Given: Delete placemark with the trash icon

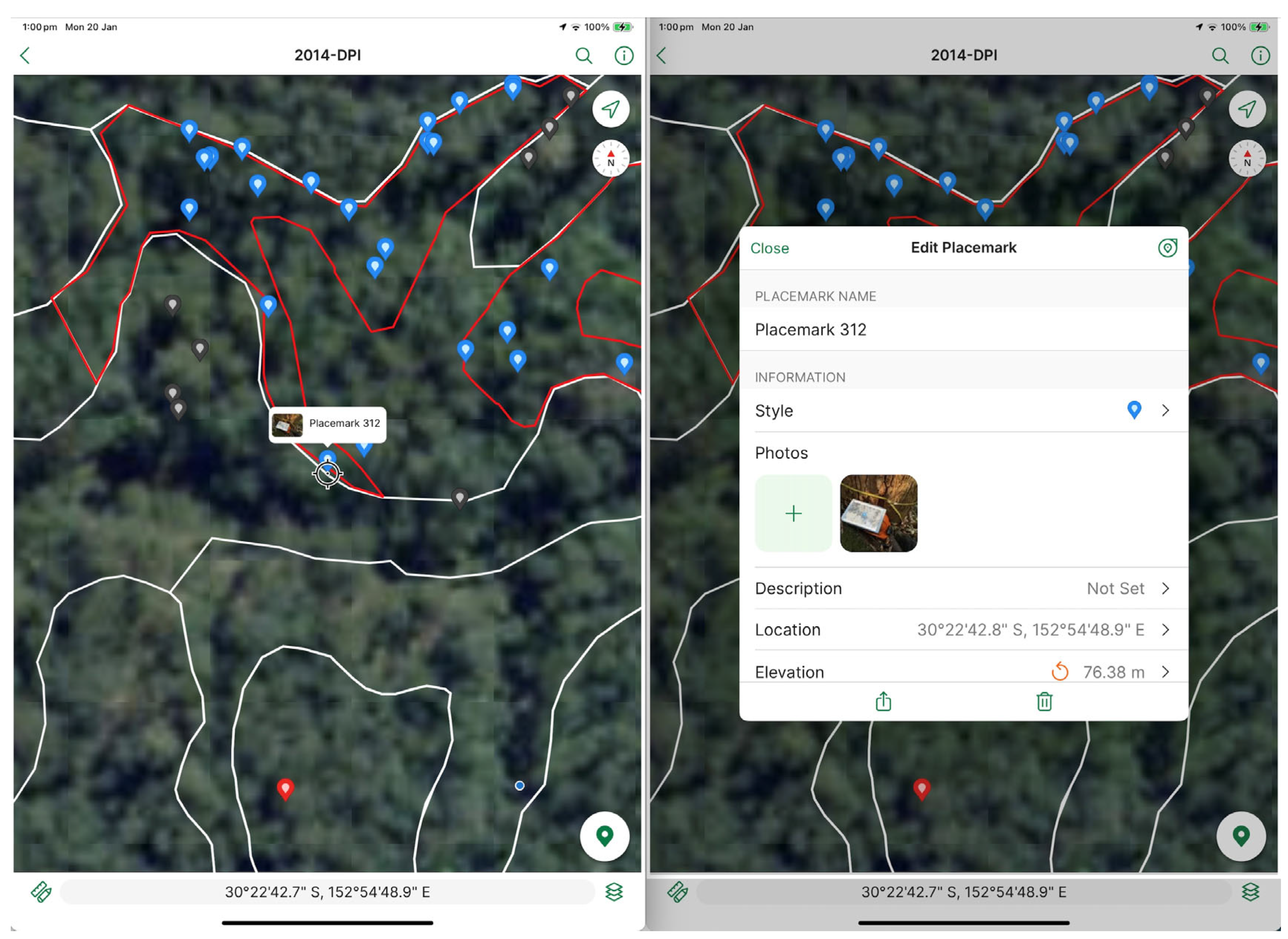Looking at the screenshot, I should point(1044,701).
